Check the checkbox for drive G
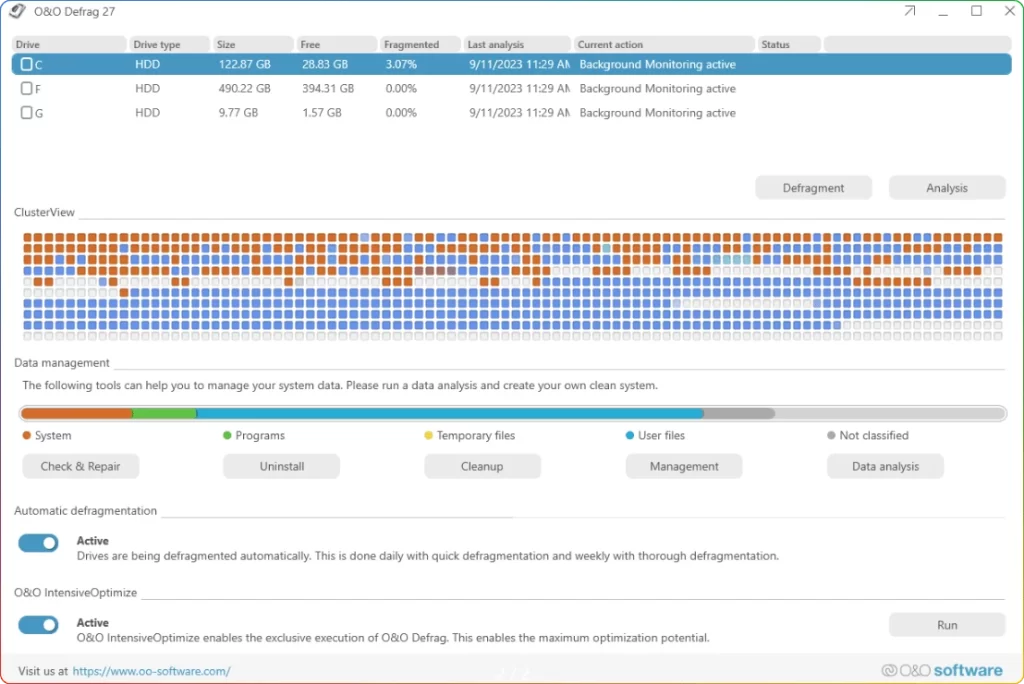The image size is (1024, 684). coord(25,112)
